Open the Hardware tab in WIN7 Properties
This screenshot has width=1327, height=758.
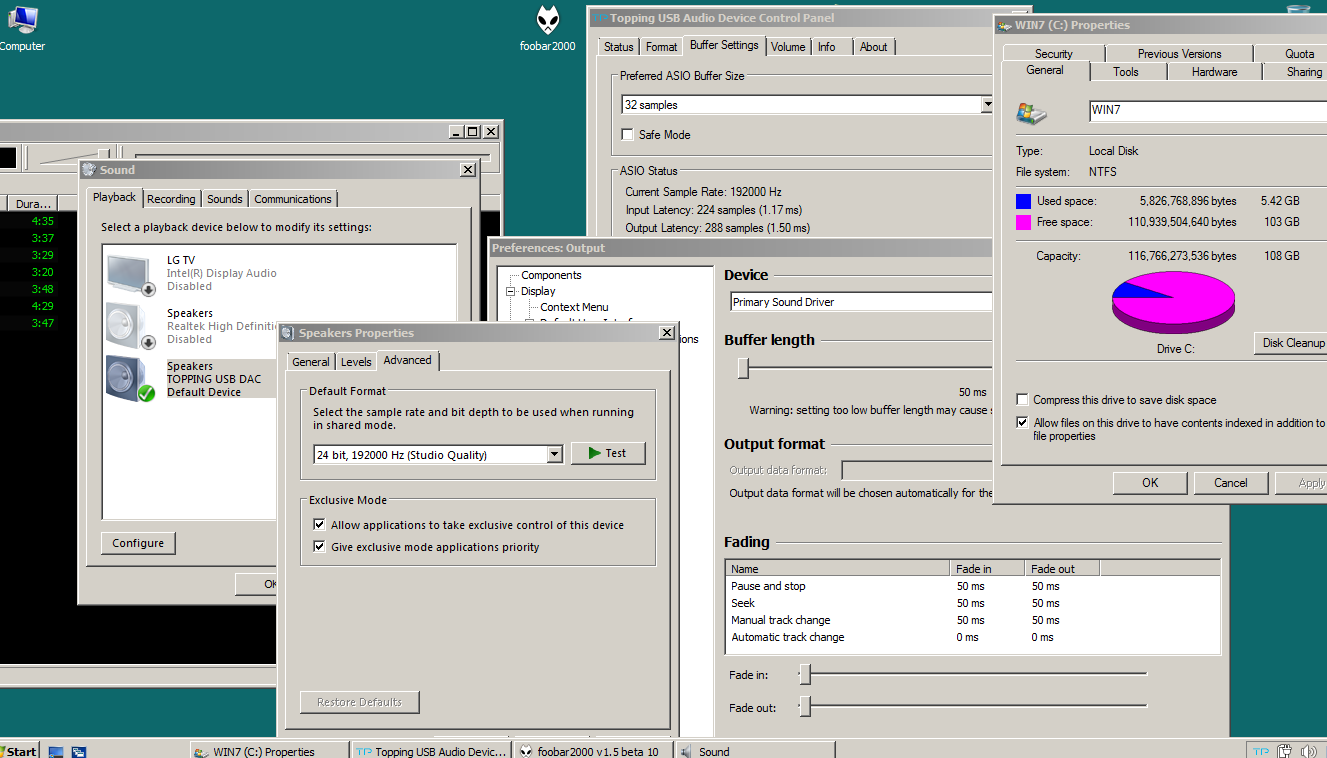coord(1214,72)
